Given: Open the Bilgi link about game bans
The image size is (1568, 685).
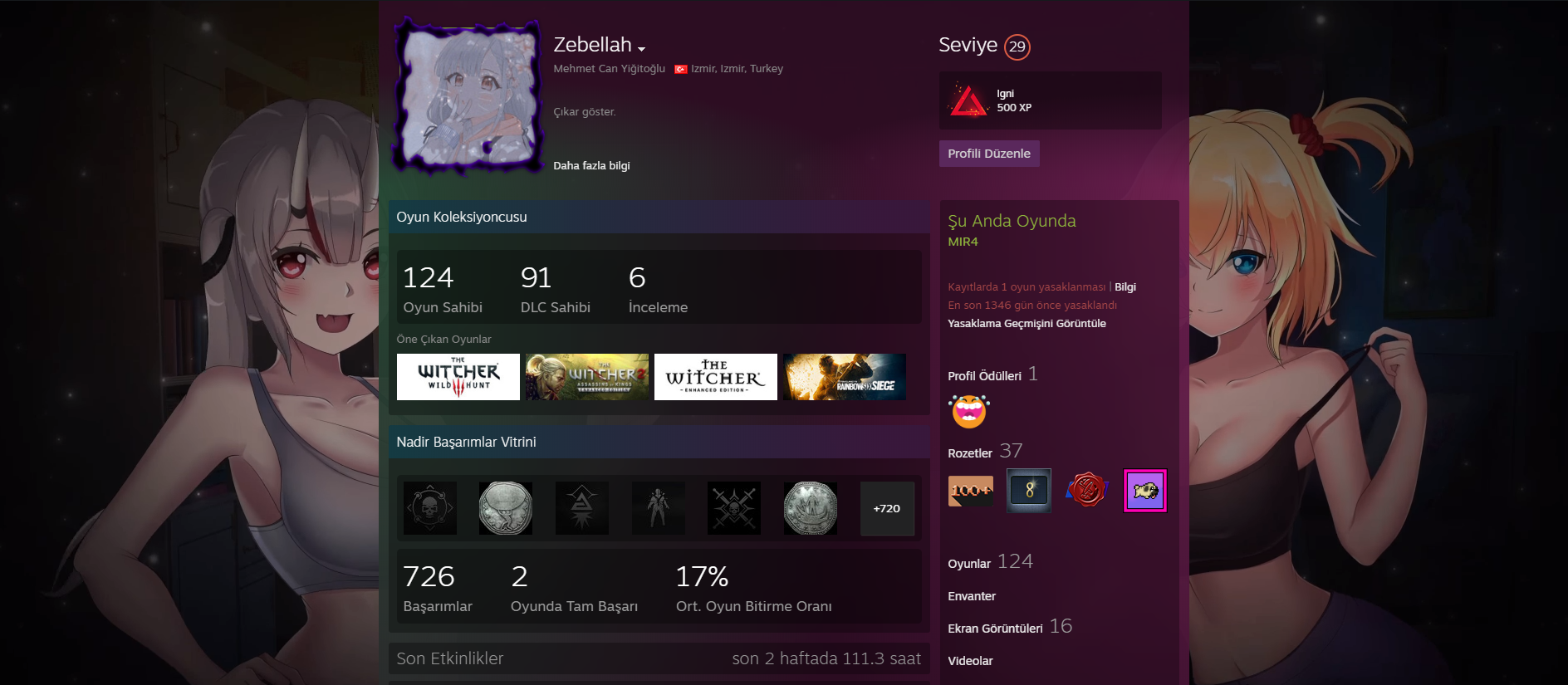Looking at the screenshot, I should click(1125, 286).
